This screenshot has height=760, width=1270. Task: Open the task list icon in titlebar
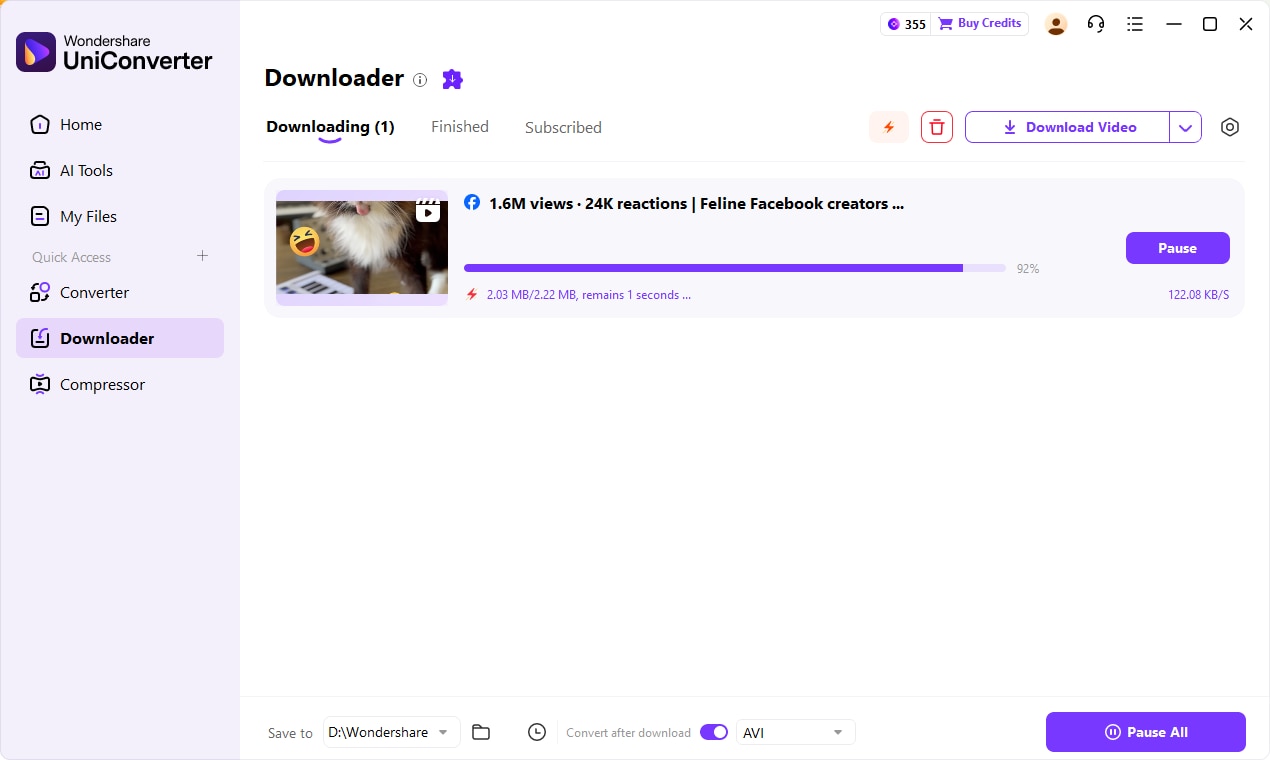click(x=1135, y=23)
